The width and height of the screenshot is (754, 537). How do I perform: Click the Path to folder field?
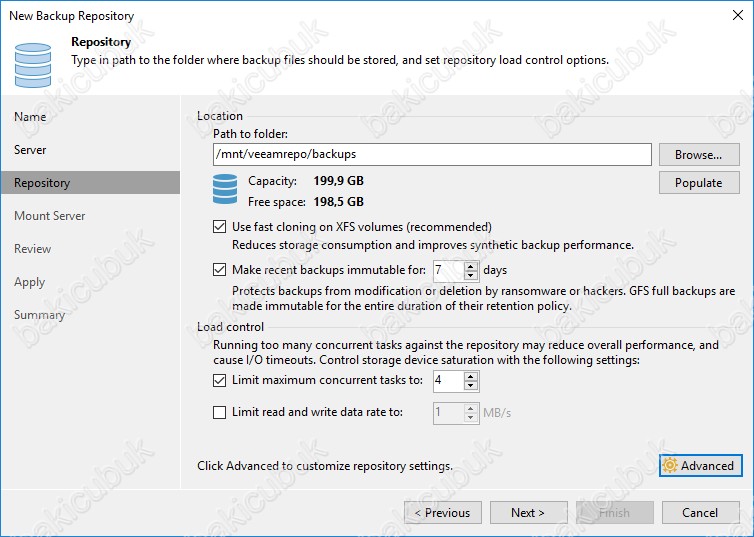click(432, 154)
